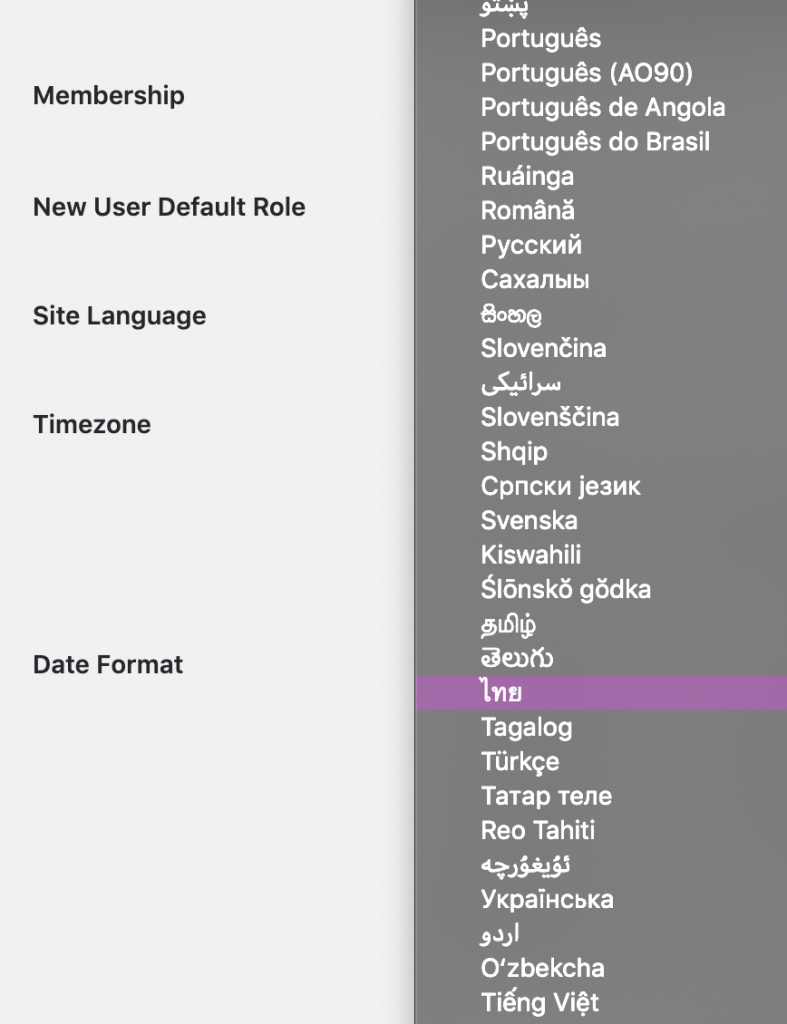Image resolution: width=787 pixels, height=1024 pixels.
Task: Select Português de Angola
Action: [x=601, y=108]
